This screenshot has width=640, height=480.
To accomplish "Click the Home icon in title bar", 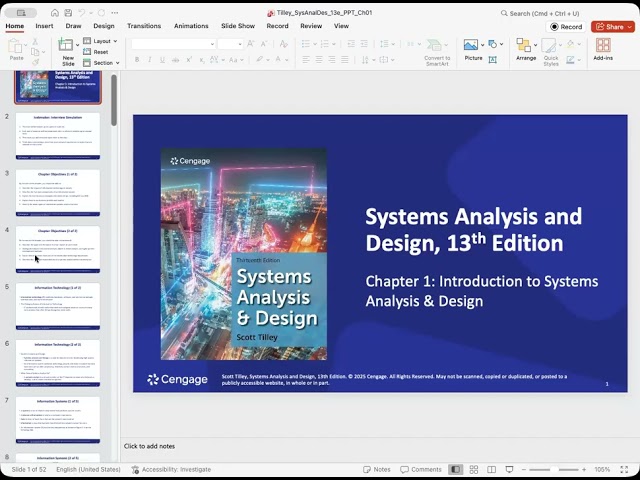I will pos(55,13).
